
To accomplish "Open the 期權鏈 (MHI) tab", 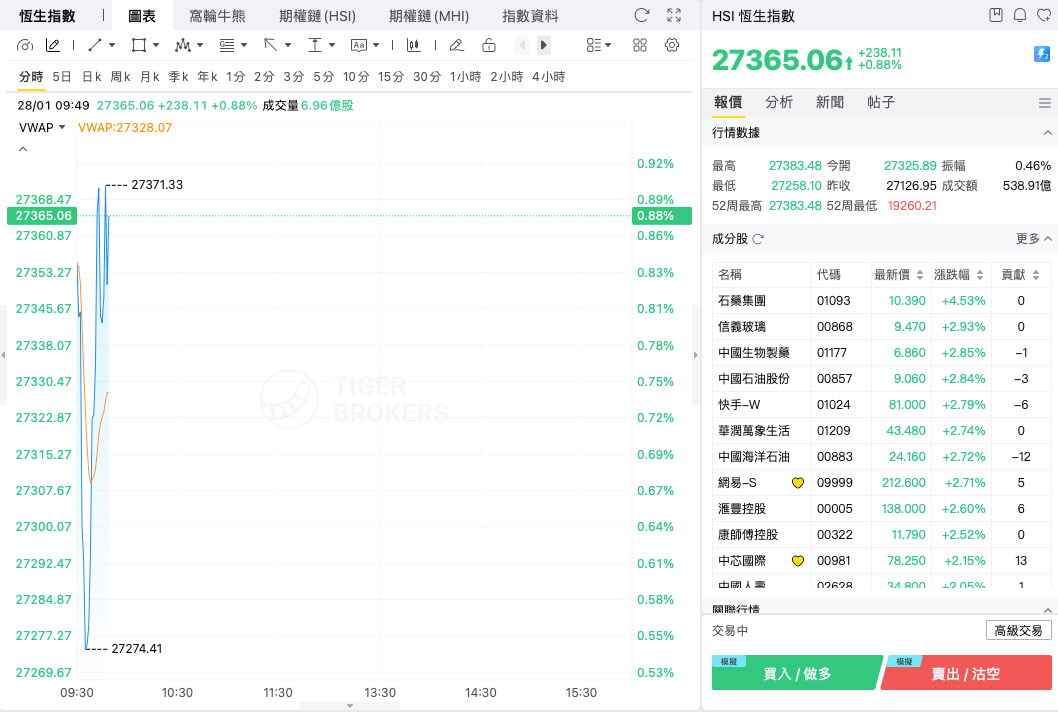I will pos(429,16).
